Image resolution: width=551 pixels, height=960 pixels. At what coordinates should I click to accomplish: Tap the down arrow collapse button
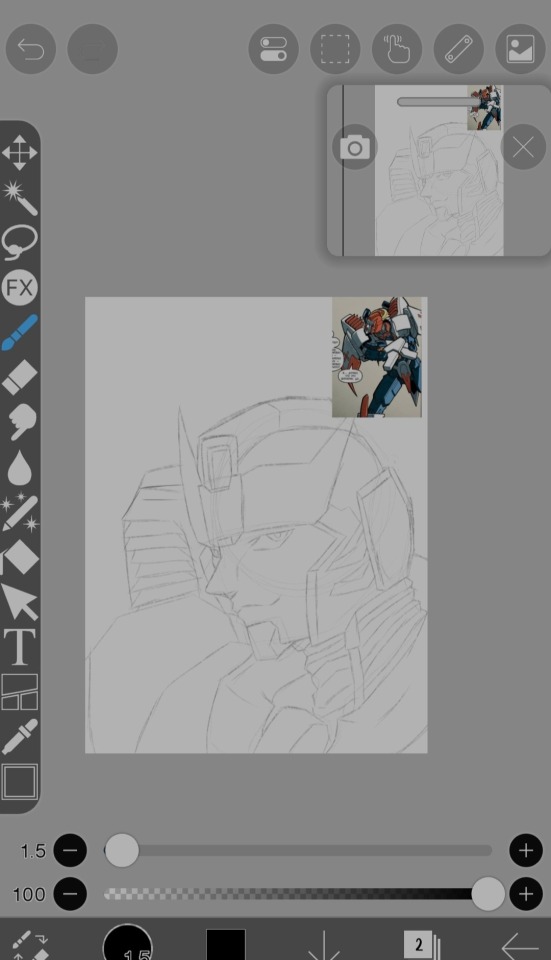coord(323,945)
